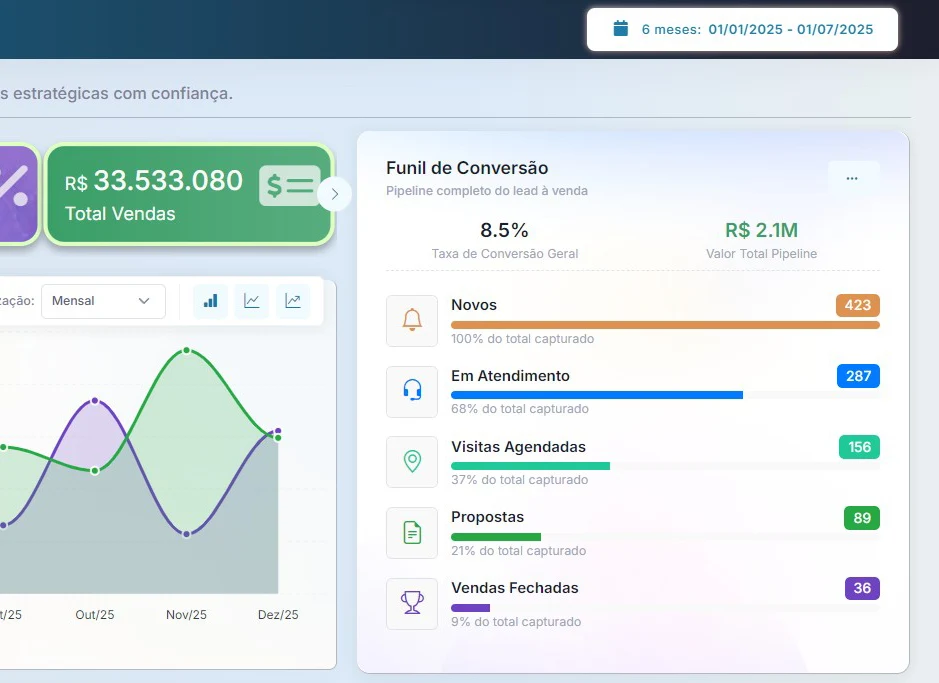Screen dimensions: 939x683
Task: Click the document icon beside Propostas
Action: (x=412, y=533)
